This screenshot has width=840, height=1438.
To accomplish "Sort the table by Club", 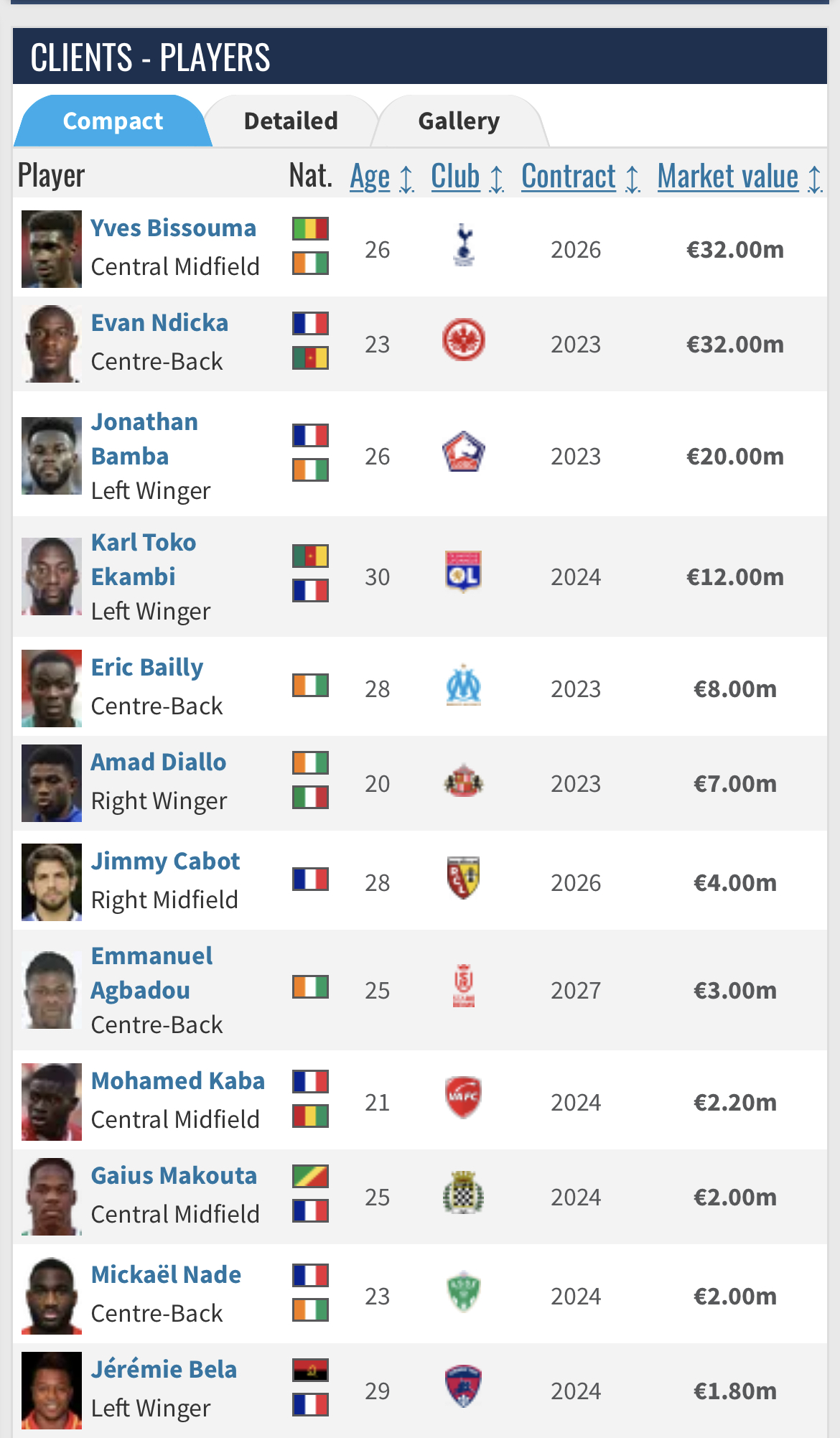I will click(x=456, y=177).
